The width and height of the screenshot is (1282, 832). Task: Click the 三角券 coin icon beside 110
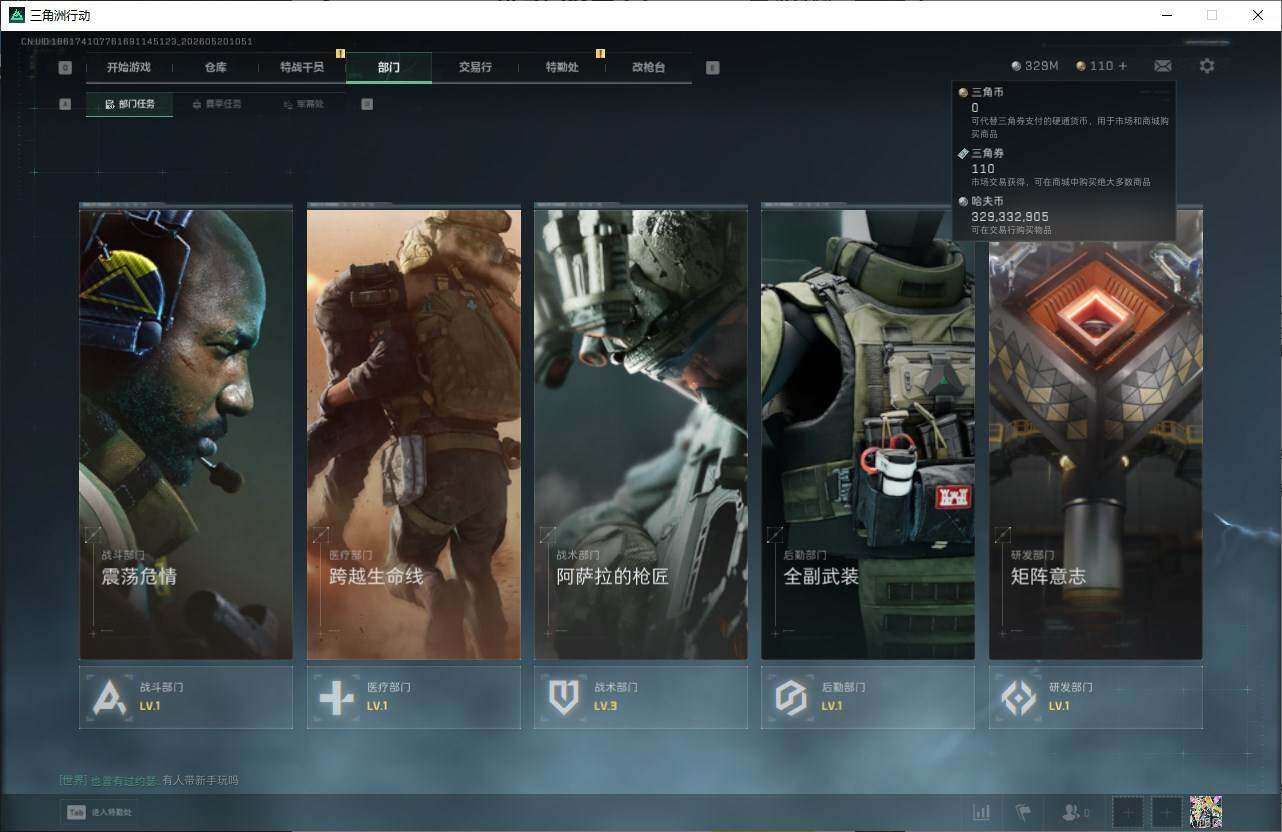click(1081, 66)
